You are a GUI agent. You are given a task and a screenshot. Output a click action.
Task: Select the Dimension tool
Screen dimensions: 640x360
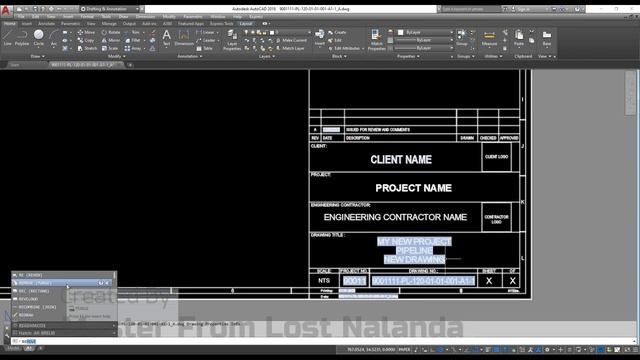(x=184, y=38)
